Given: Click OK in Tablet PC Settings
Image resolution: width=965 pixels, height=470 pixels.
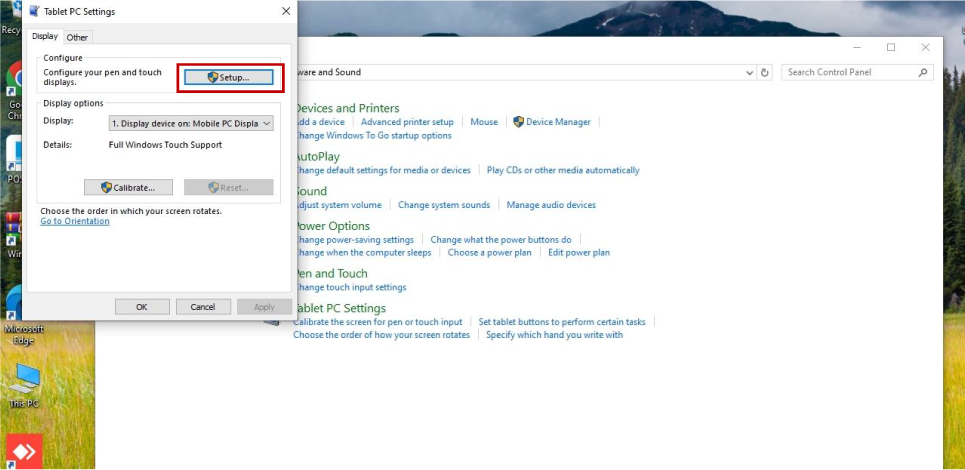Looking at the screenshot, I should (142, 307).
